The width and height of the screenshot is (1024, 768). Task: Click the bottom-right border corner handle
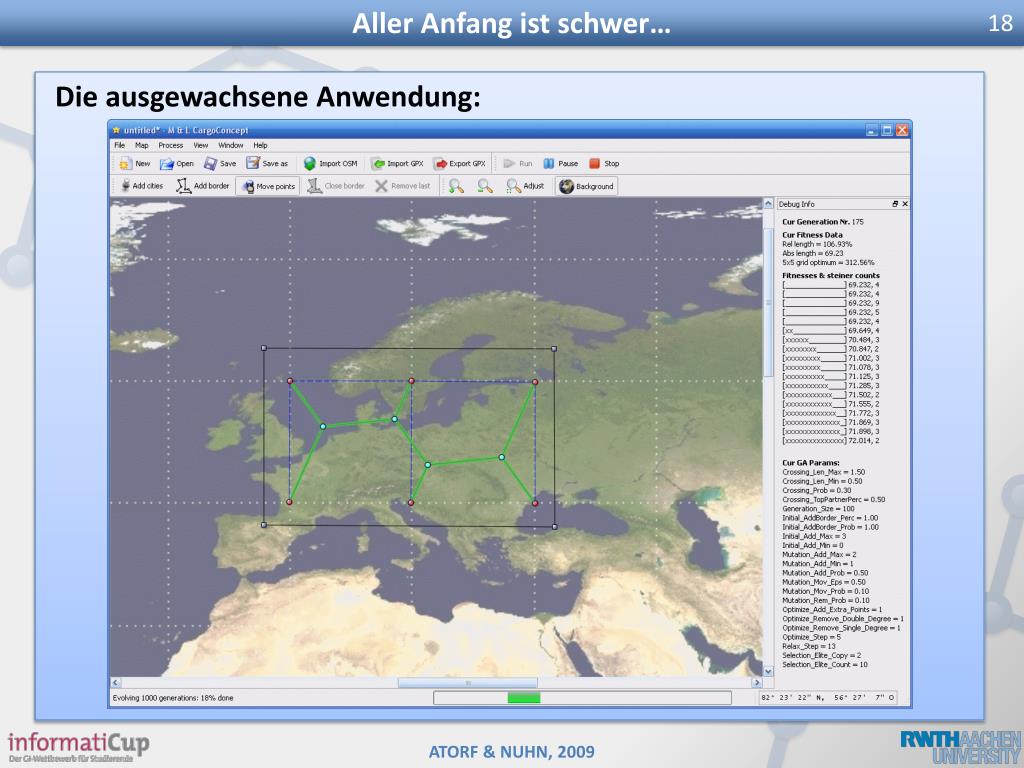click(554, 526)
